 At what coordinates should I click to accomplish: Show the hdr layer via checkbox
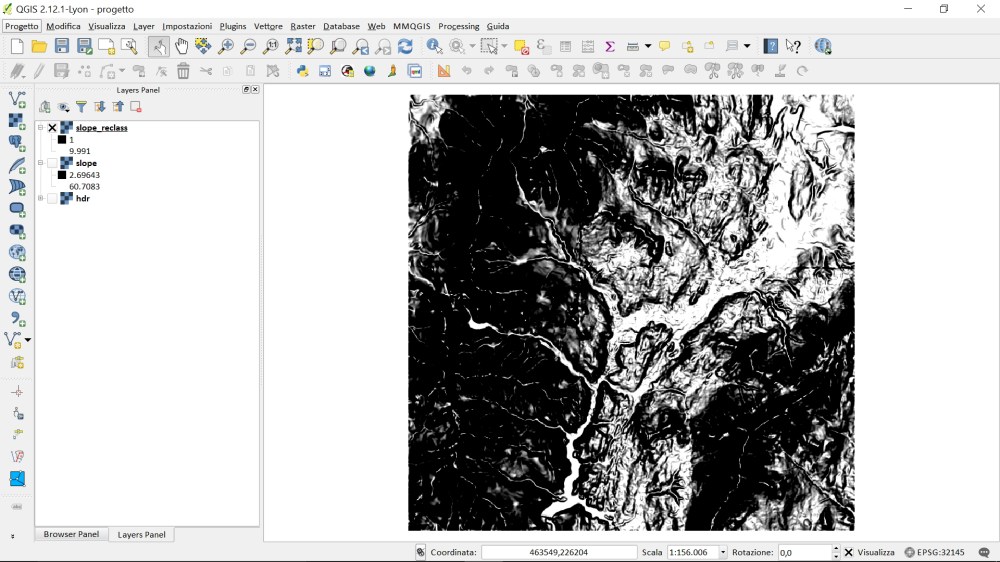53,198
